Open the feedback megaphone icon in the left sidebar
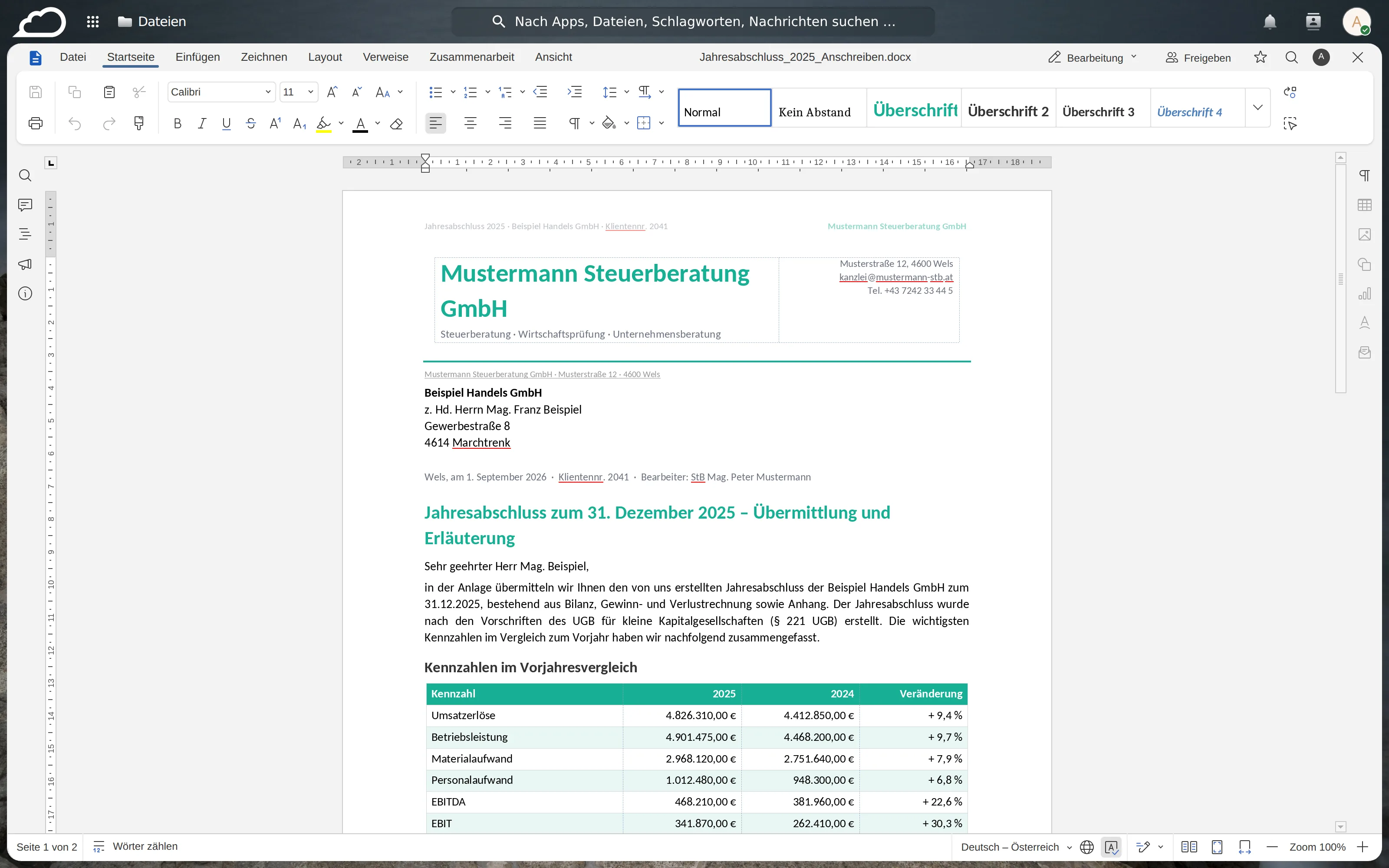The height and width of the screenshot is (868, 1389). click(x=25, y=264)
